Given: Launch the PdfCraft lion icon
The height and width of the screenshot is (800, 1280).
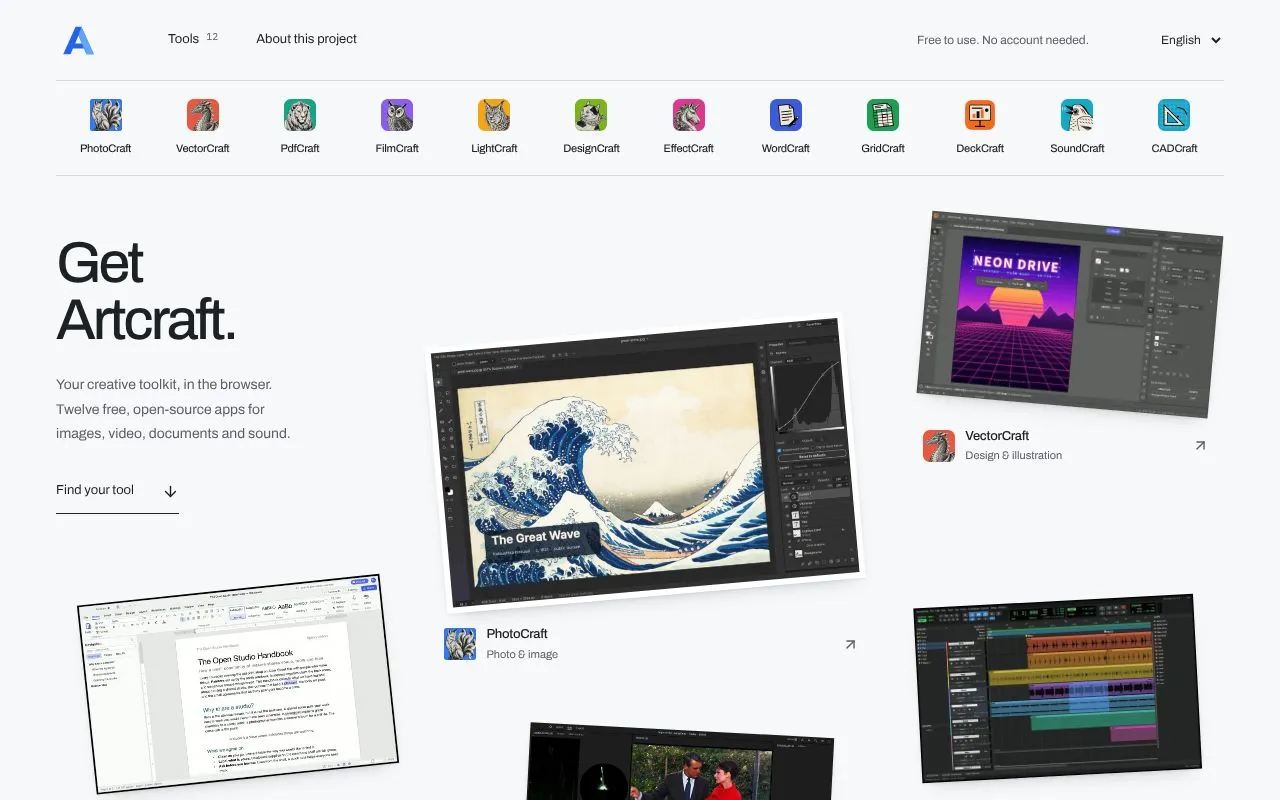Looking at the screenshot, I should pos(300,115).
